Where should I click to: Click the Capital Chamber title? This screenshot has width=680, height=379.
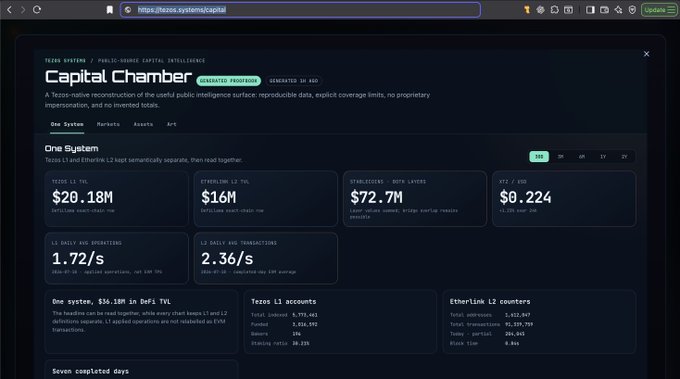click(x=118, y=77)
